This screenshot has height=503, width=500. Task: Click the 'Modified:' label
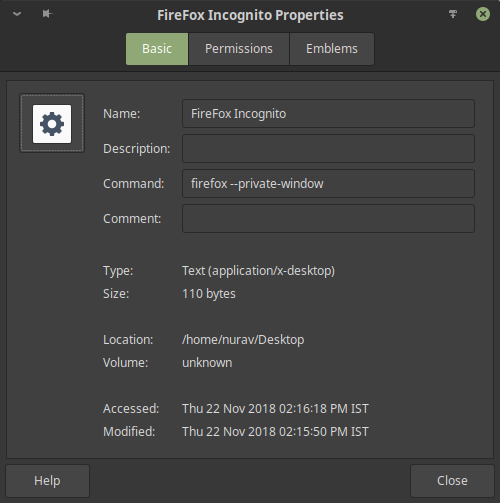[129, 432]
